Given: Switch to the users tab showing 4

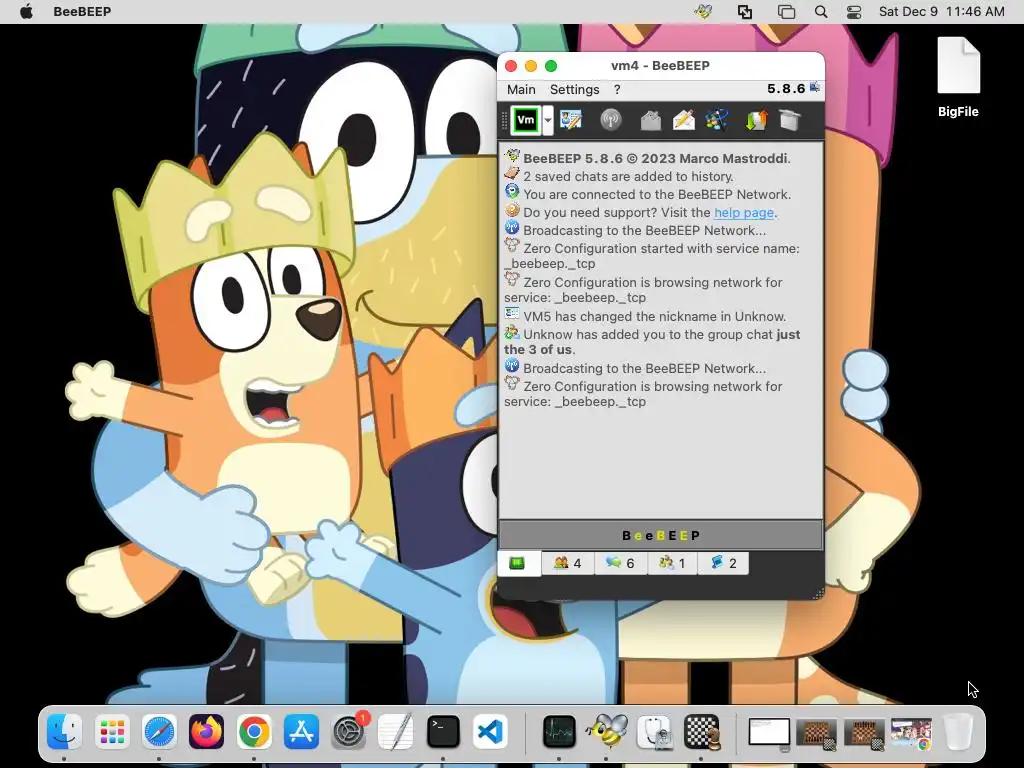Looking at the screenshot, I should (x=568, y=563).
